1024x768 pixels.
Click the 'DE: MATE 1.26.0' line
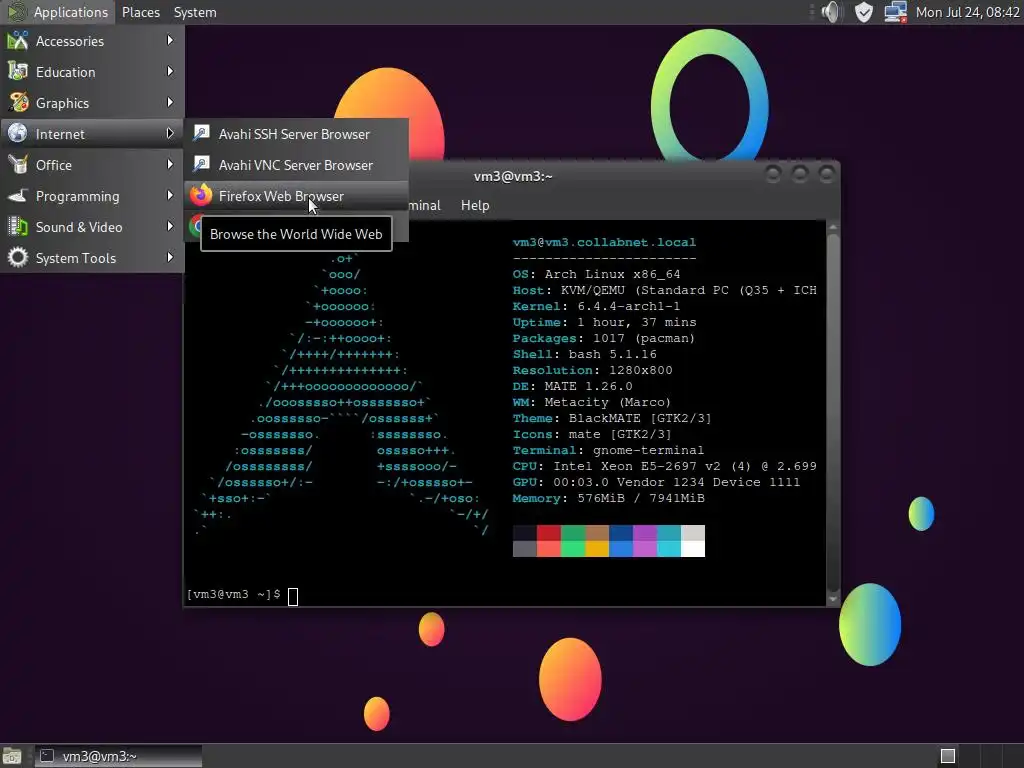click(x=572, y=386)
